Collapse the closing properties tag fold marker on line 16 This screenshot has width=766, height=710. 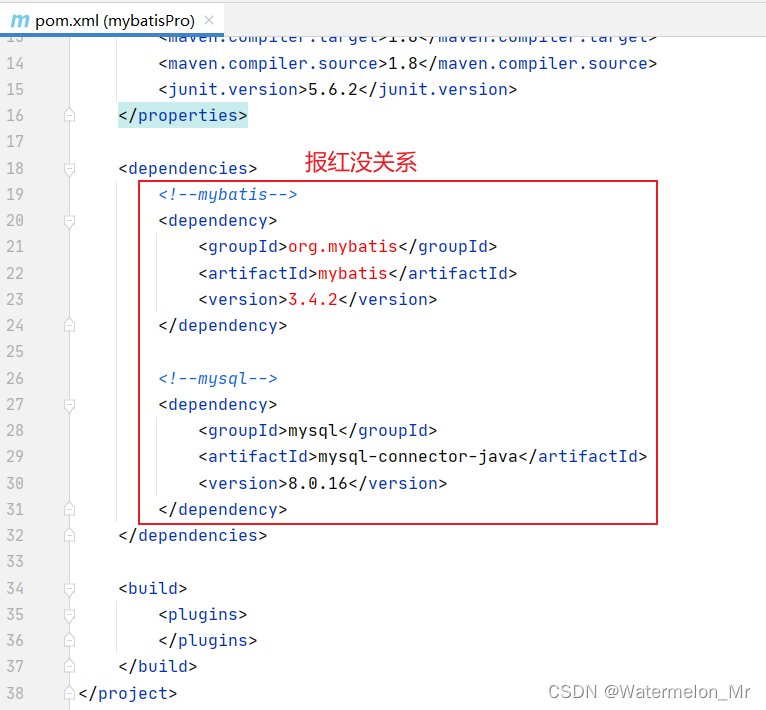[x=69, y=115]
